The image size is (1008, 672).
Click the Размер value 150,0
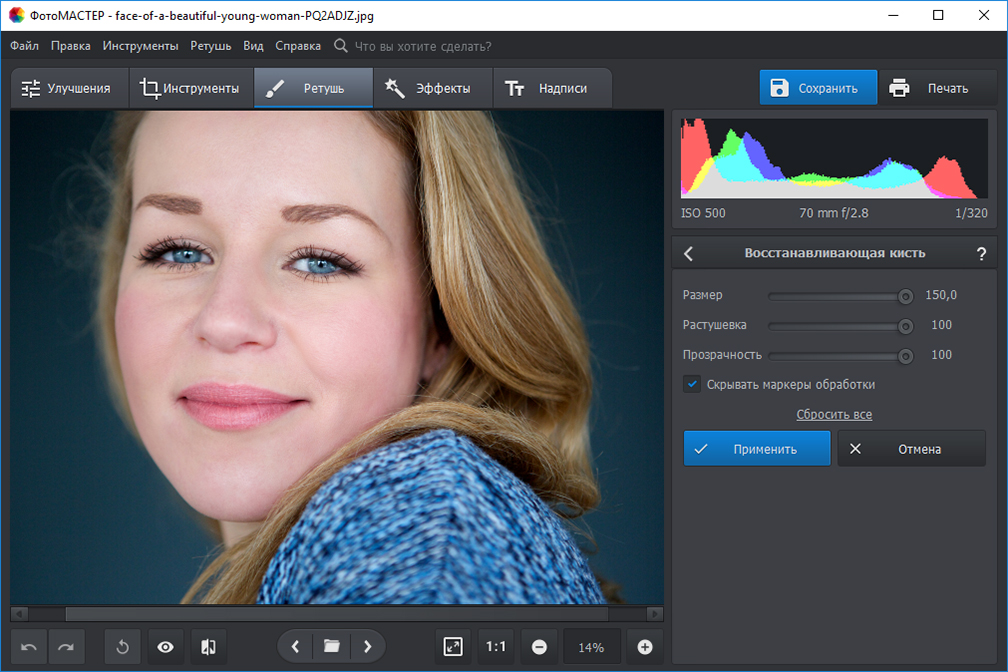coord(940,295)
